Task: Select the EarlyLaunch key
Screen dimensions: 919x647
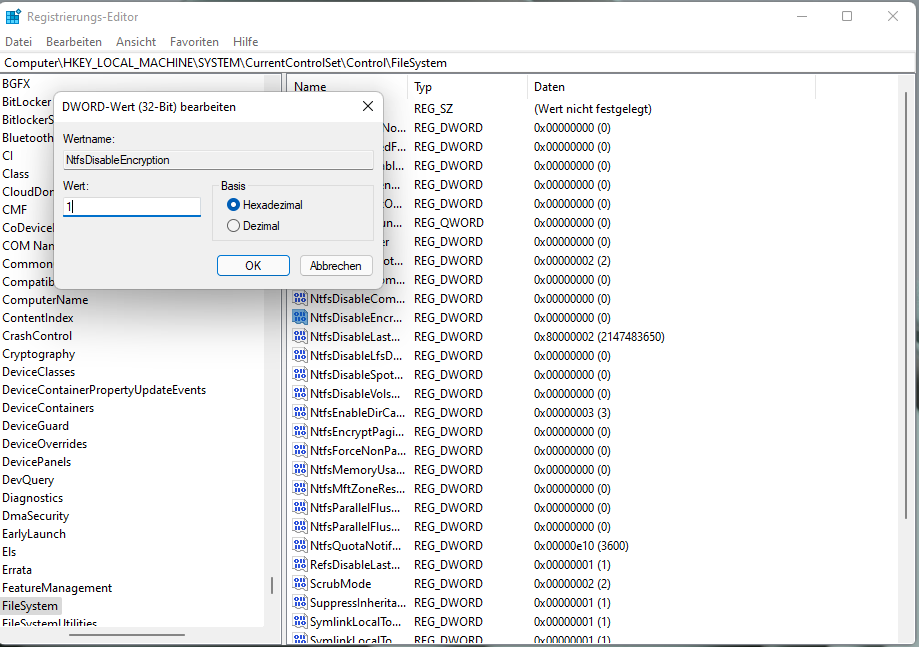Action: (x=34, y=533)
